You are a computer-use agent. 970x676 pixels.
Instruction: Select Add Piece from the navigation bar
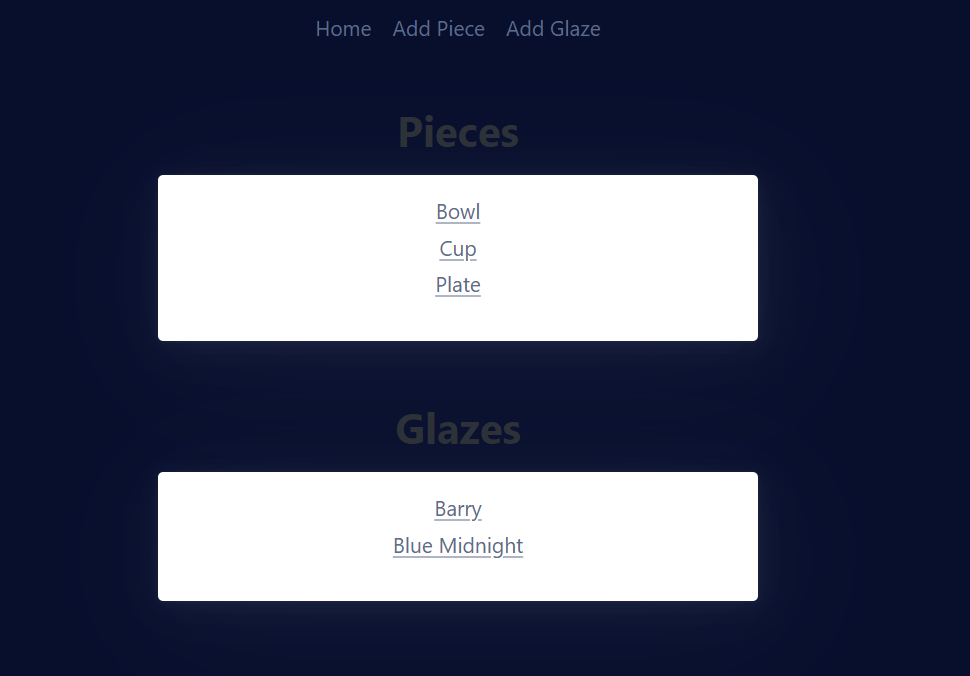pyautogui.click(x=438, y=29)
